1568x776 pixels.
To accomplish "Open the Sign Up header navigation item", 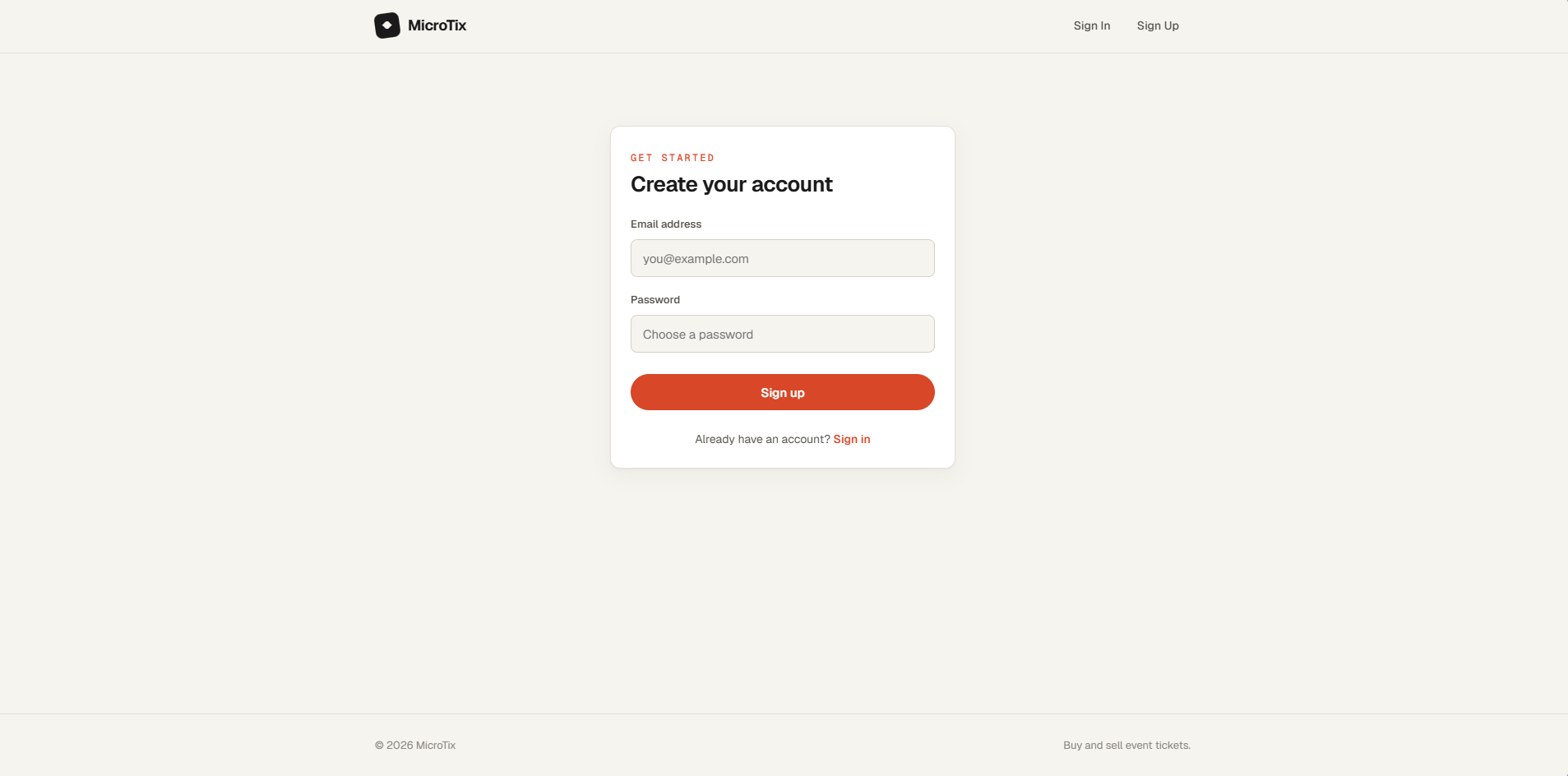I will 1158,25.
